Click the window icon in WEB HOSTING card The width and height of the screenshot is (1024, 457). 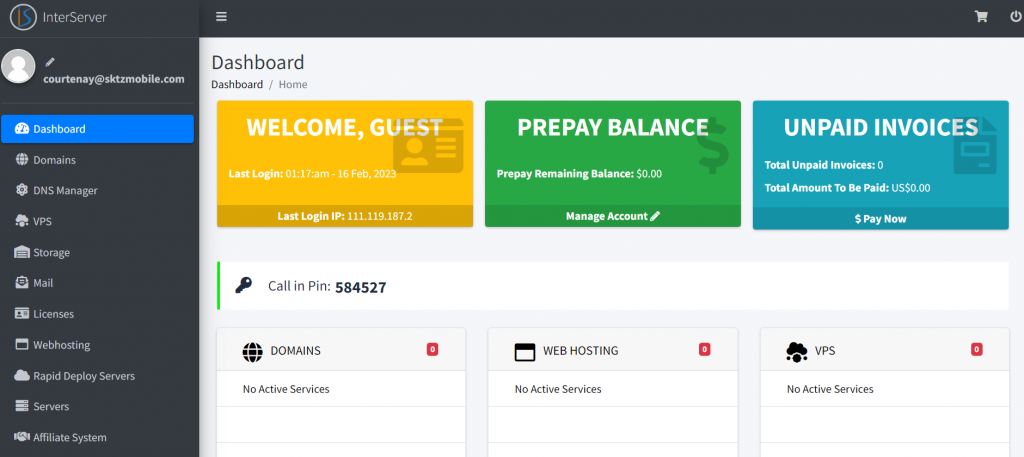point(524,352)
